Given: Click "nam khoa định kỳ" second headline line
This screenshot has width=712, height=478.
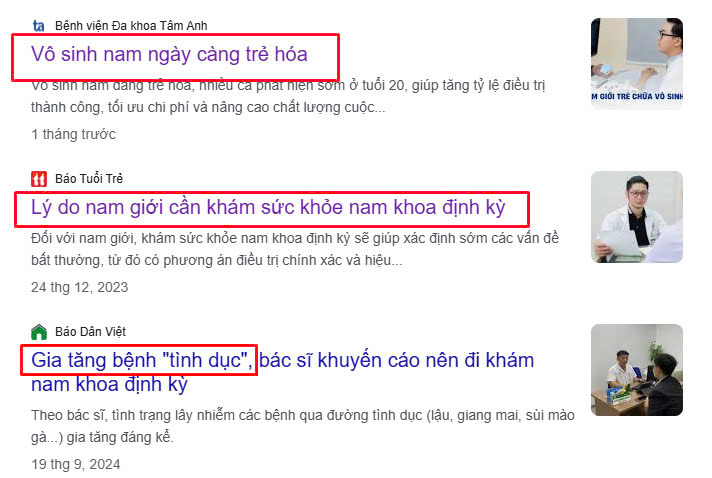Looking at the screenshot, I should tap(109, 384).
